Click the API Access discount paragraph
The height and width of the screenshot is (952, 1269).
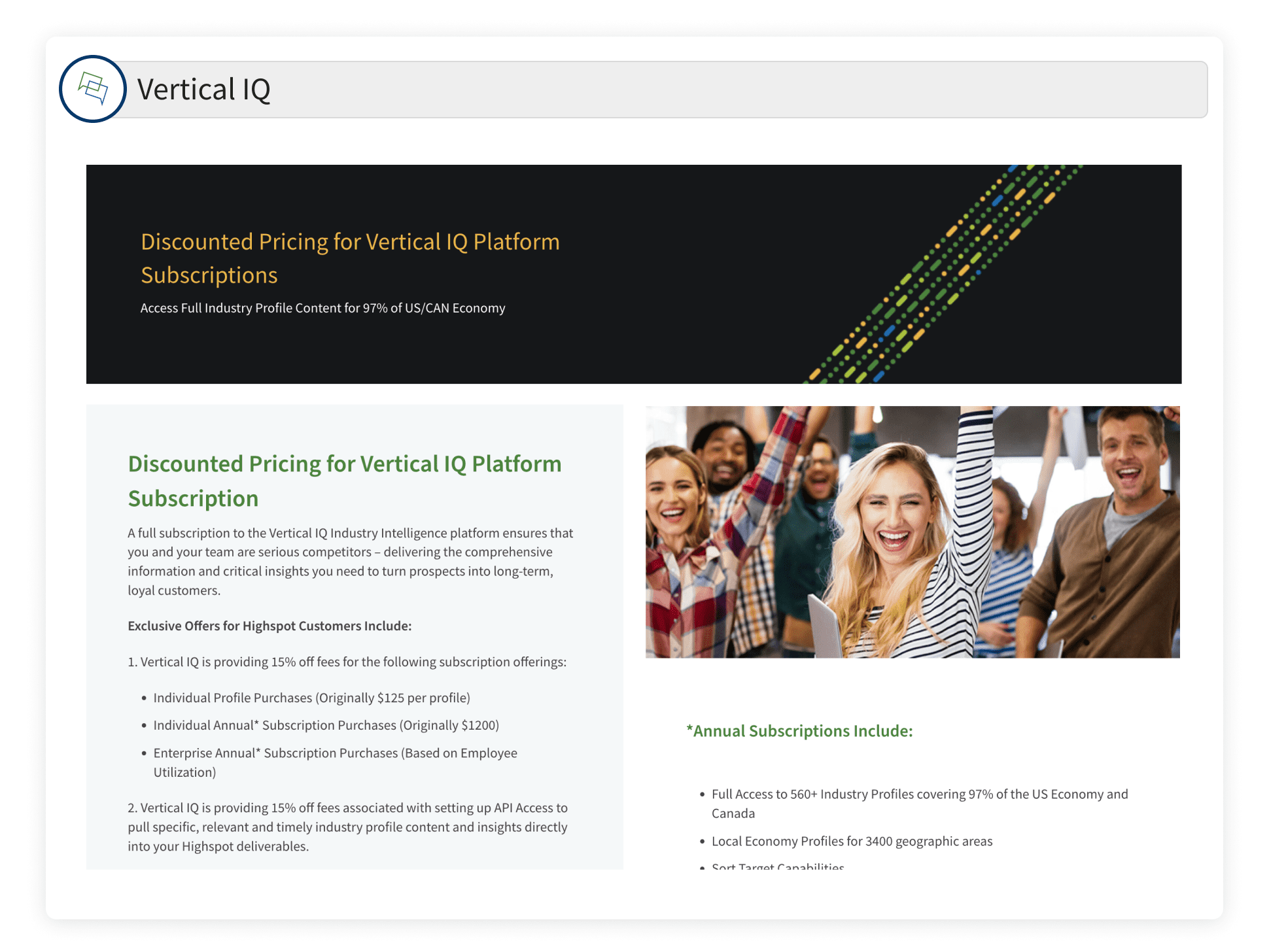pos(347,826)
